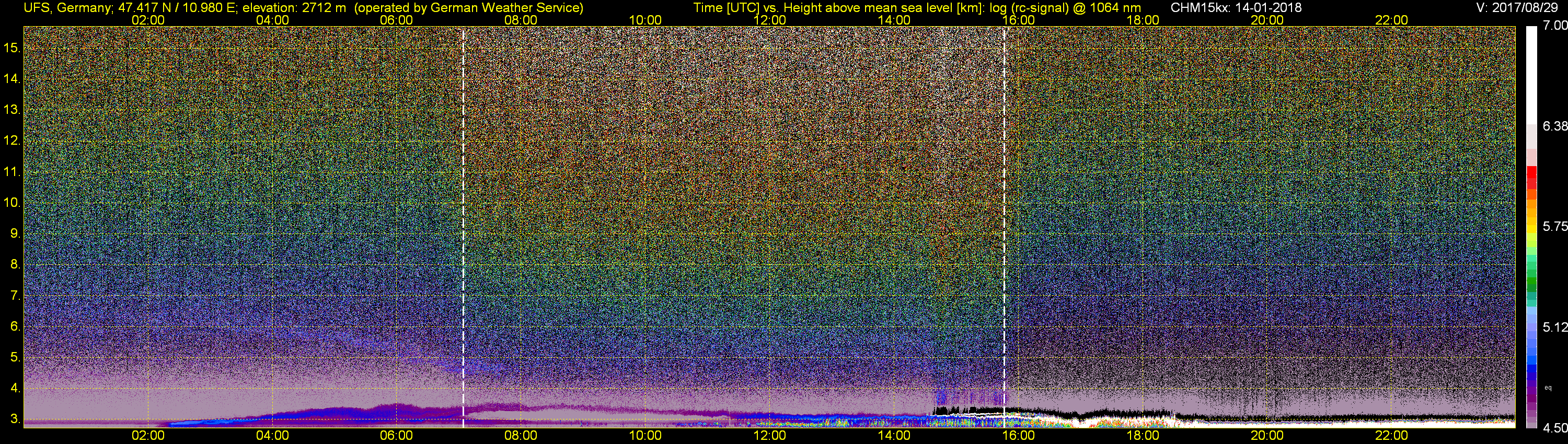Click the '4.' height axis label
Viewport: 1568px width, 444px height.
15,388
